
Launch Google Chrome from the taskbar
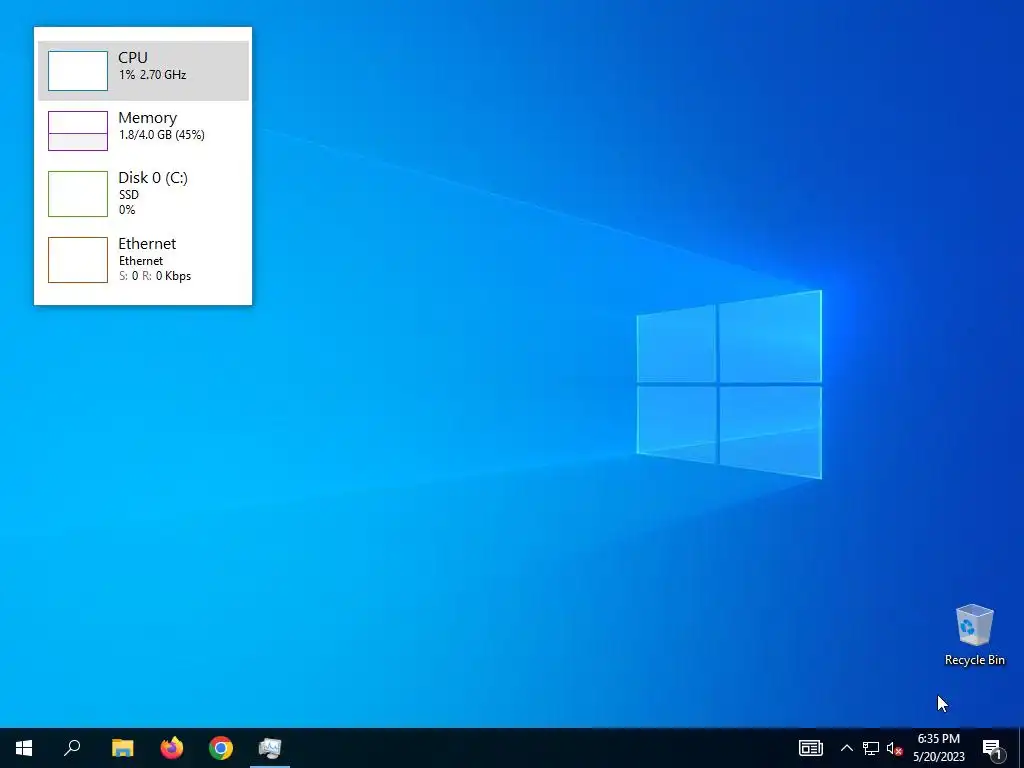pyautogui.click(x=221, y=748)
